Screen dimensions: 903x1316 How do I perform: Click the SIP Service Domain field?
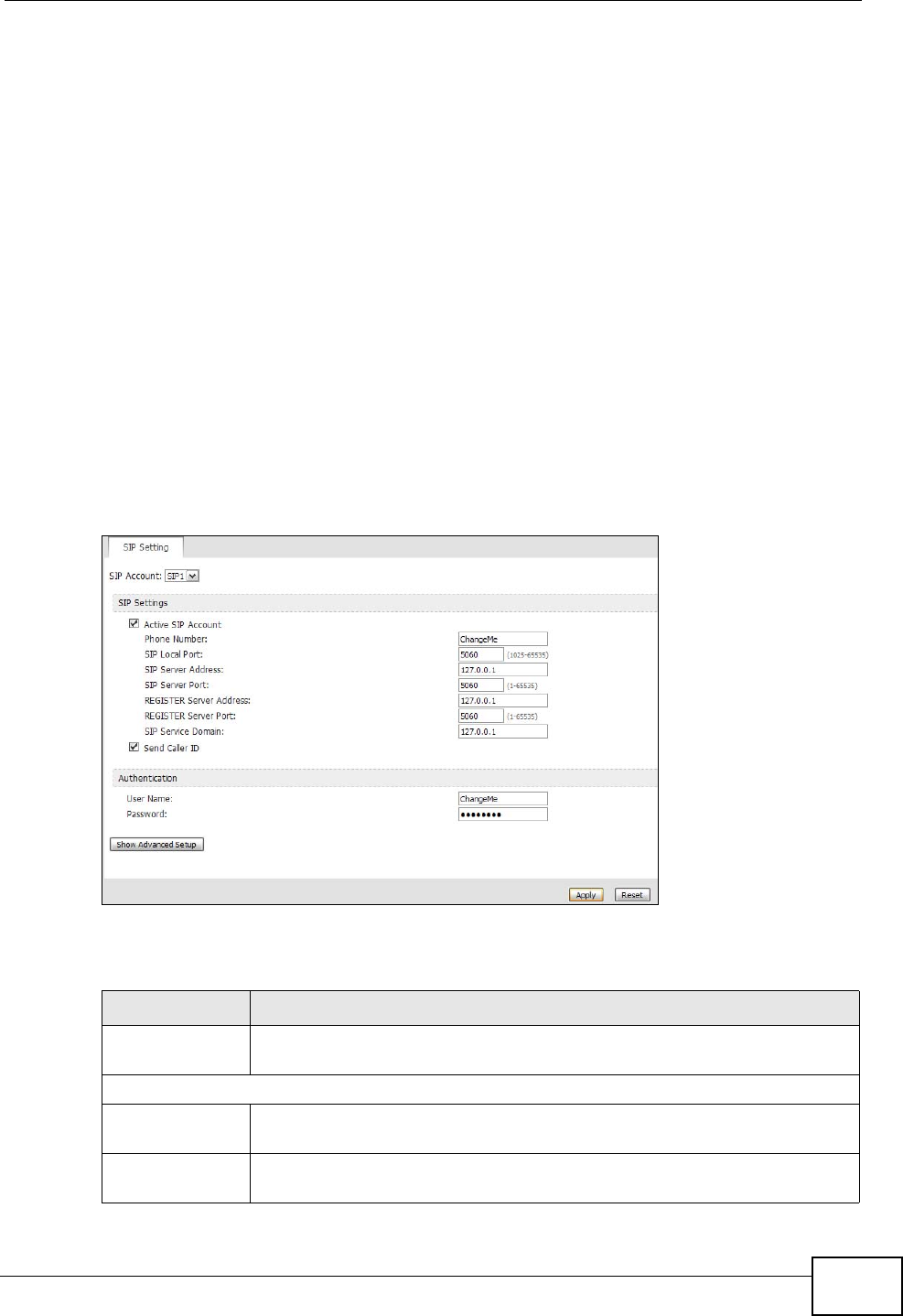click(502, 731)
